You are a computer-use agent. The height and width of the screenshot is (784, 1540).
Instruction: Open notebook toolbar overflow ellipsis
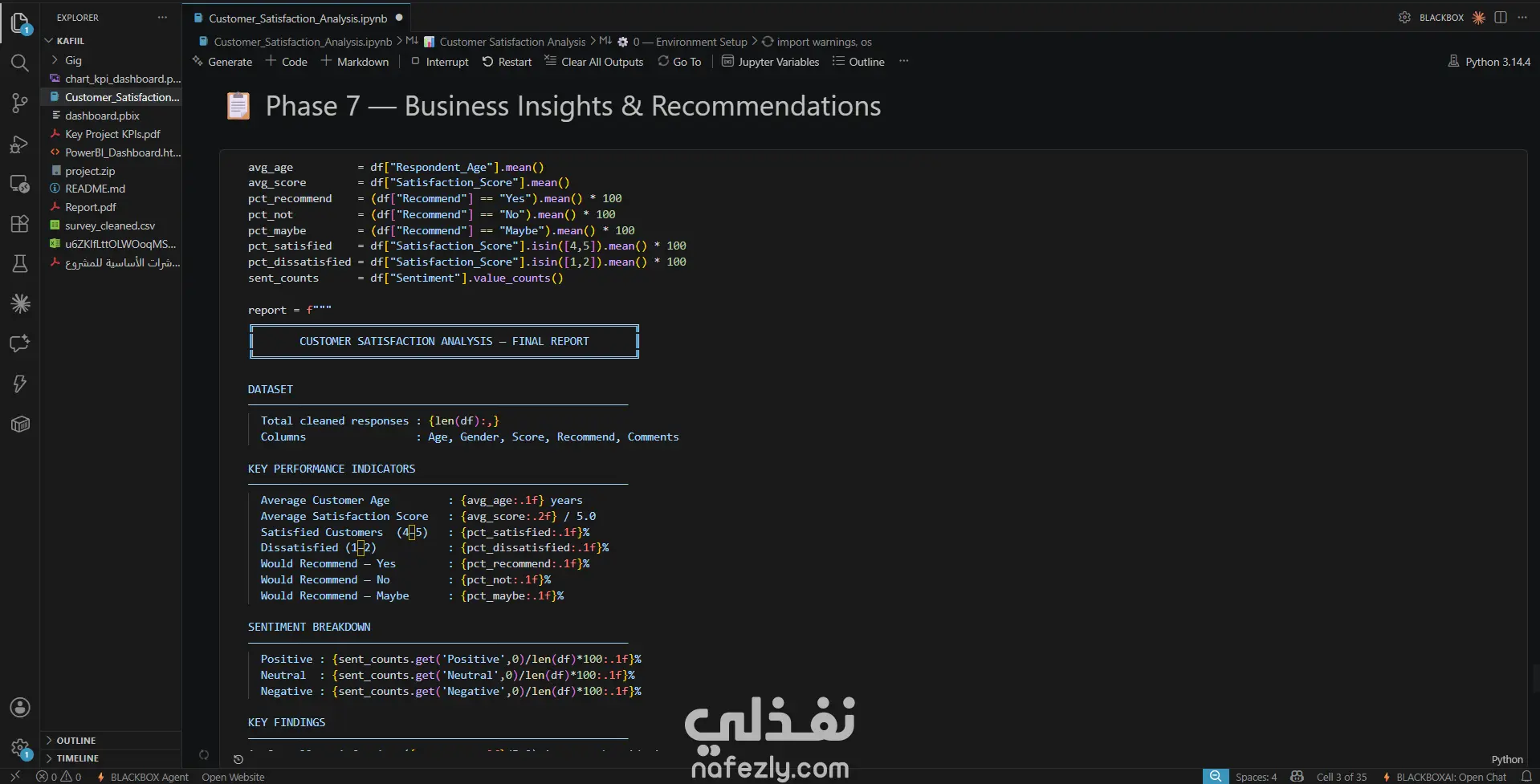pyautogui.click(x=904, y=61)
